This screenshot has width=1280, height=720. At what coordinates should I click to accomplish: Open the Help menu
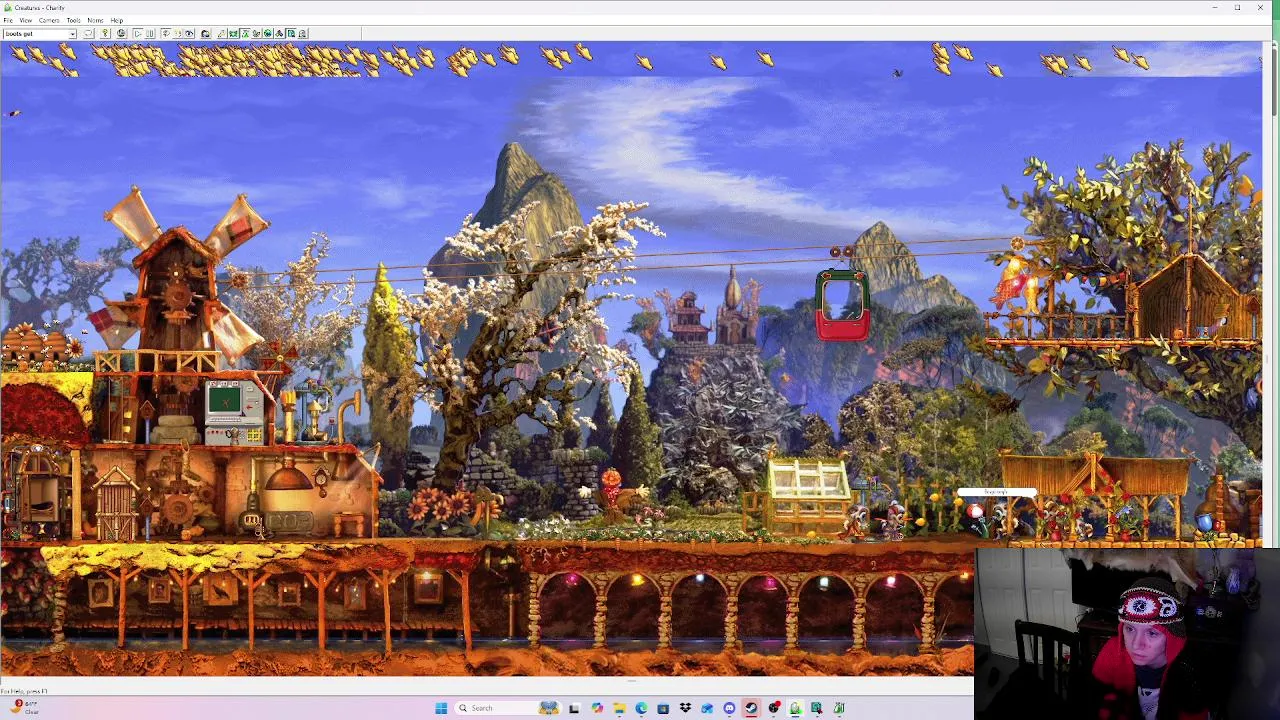[117, 20]
